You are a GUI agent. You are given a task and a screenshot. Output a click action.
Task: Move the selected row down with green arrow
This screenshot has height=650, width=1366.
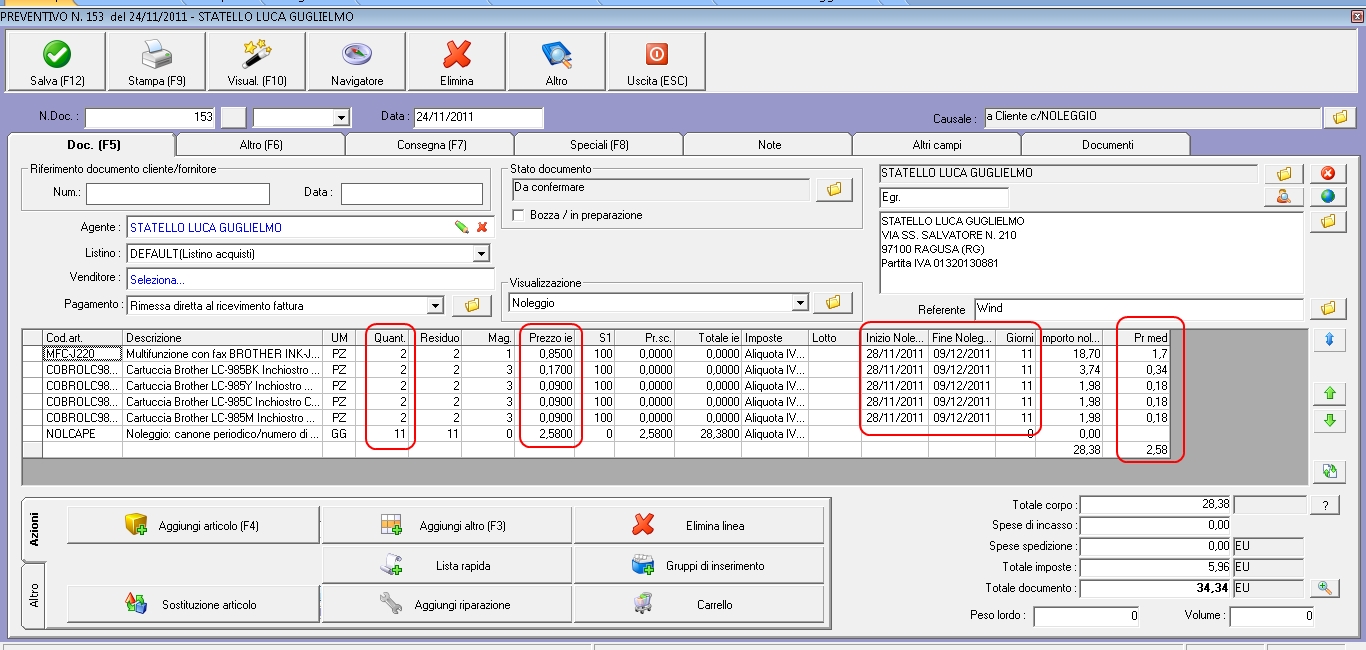click(x=1329, y=421)
